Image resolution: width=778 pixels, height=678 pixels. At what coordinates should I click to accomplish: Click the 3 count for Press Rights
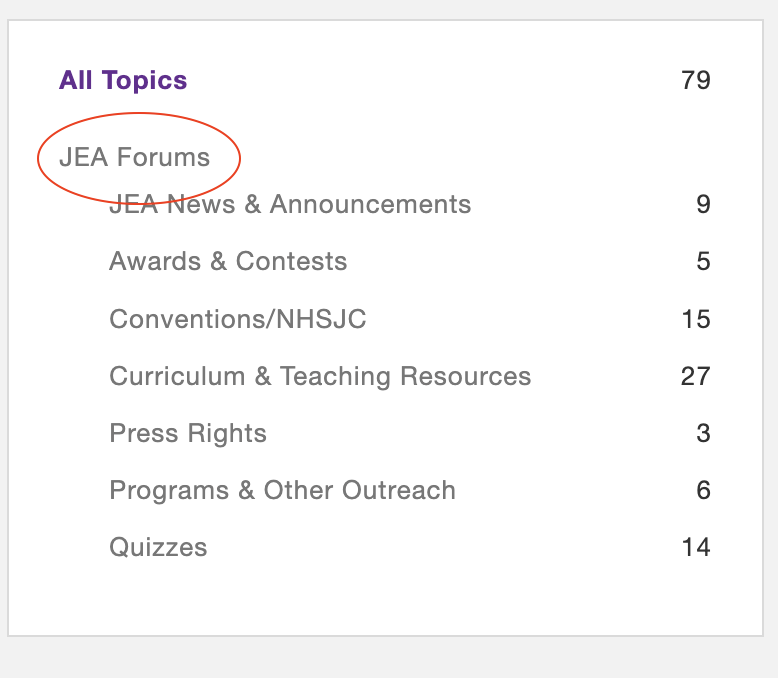pos(703,434)
